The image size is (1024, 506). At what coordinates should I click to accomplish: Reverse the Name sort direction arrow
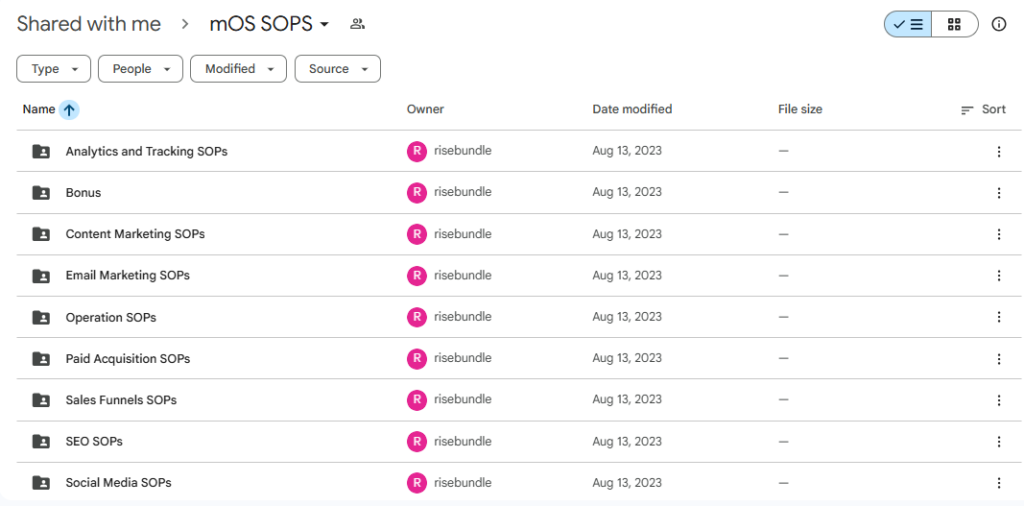click(x=69, y=110)
